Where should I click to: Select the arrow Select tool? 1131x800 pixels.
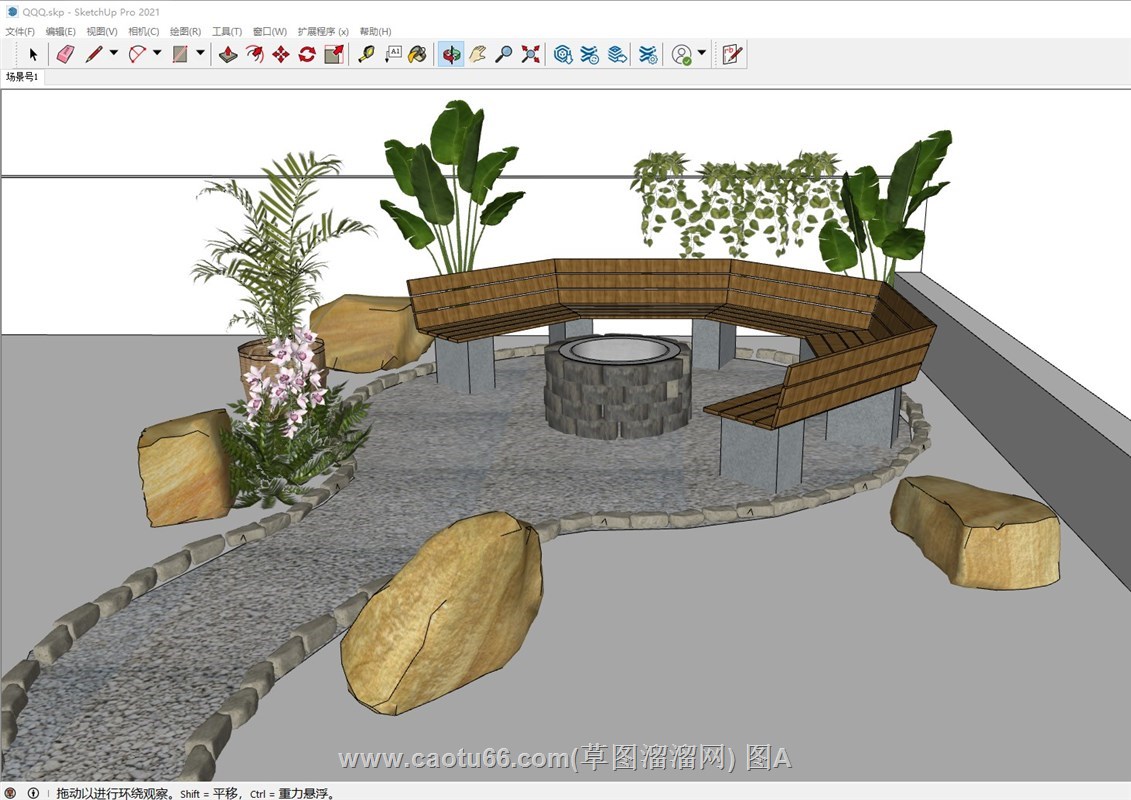[33, 54]
